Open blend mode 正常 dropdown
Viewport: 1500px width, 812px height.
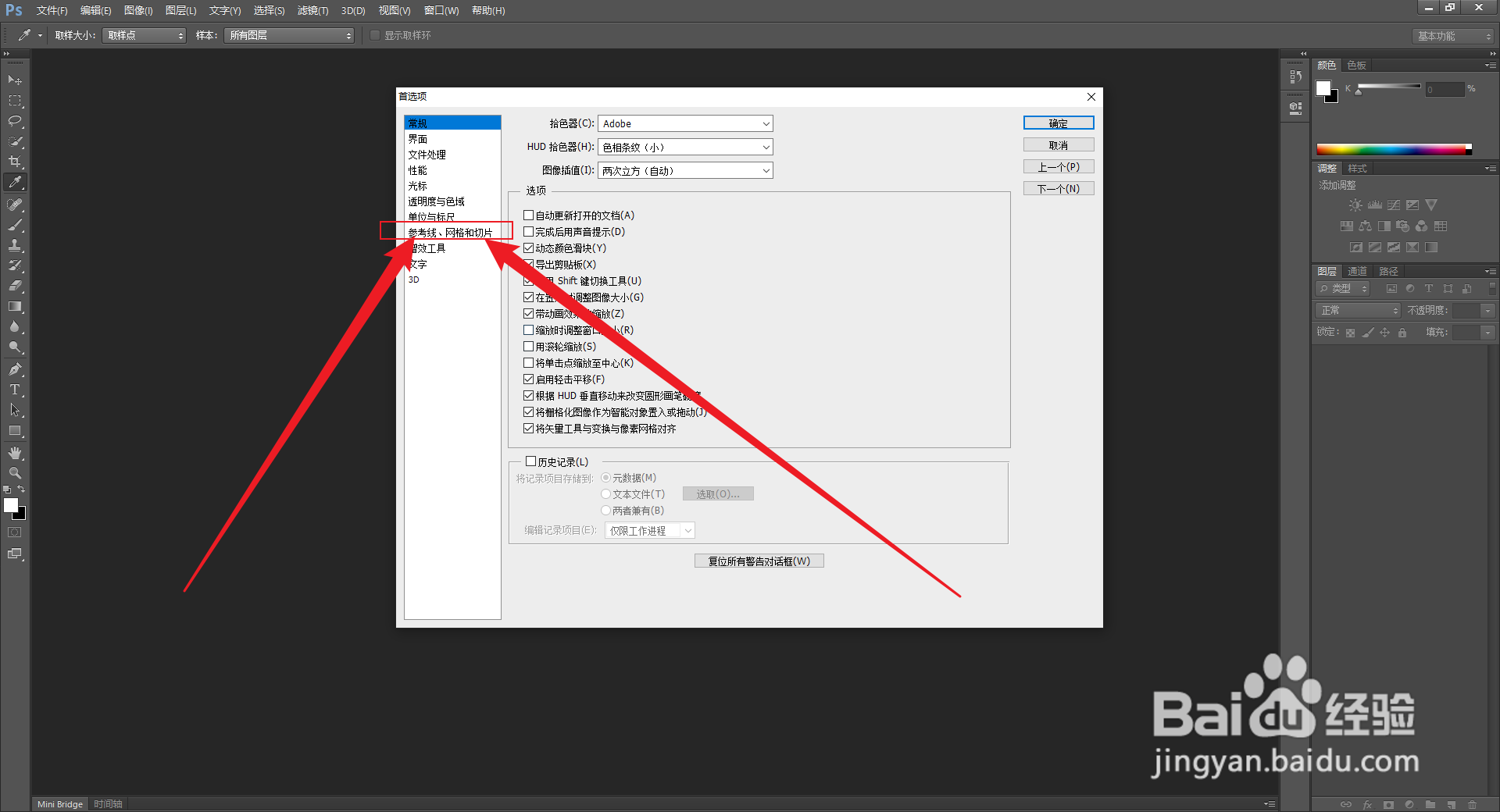click(x=1359, y=311)
